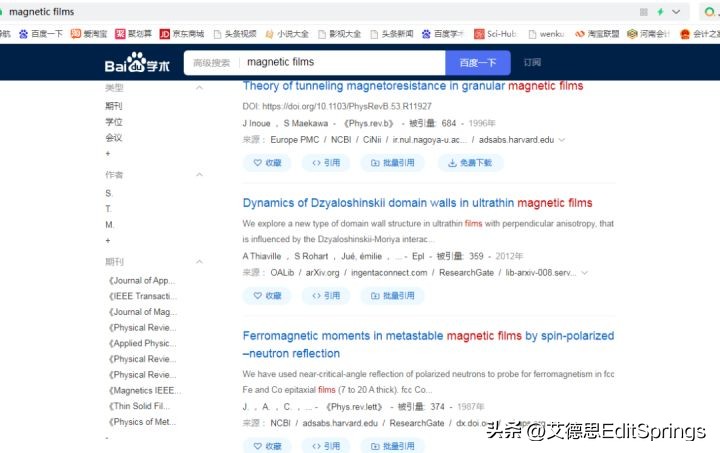This screenshot has height=453, width=720.
Task: Collapse the 类型 filter section
Action: pyautogui.click(x=199, y=87)
